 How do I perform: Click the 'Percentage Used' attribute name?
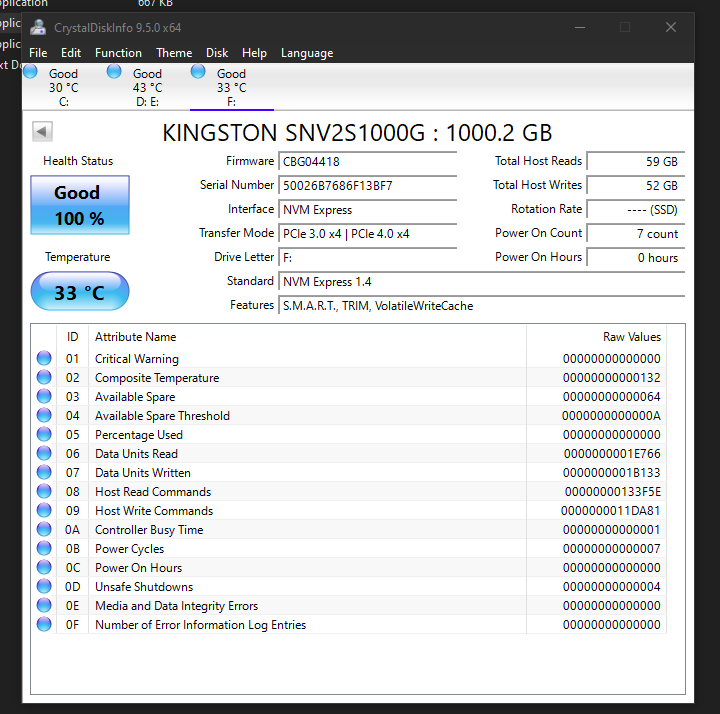[x=139, y=435]
